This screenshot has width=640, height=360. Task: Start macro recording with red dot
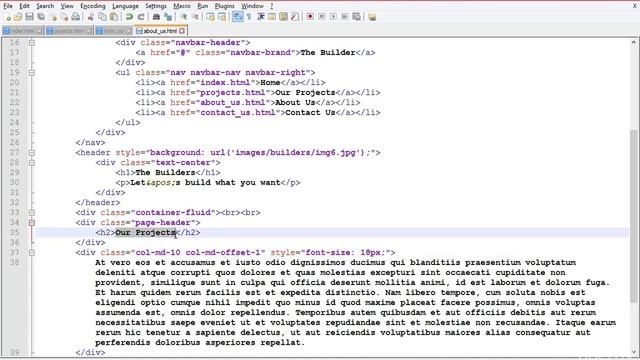point(310,17)
